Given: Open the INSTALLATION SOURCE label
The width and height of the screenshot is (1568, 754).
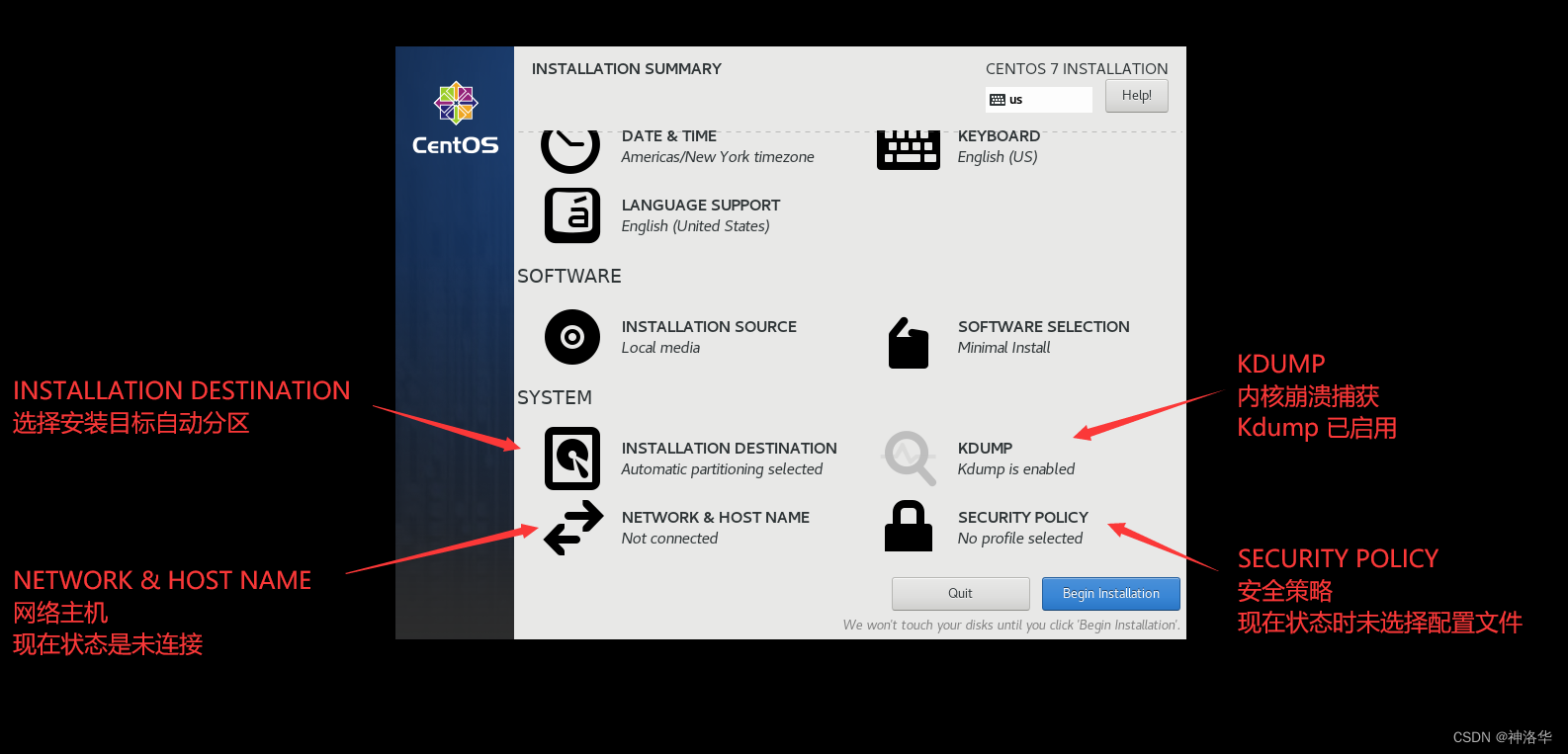Looking at the screenshot, I should tap(709, 327).
